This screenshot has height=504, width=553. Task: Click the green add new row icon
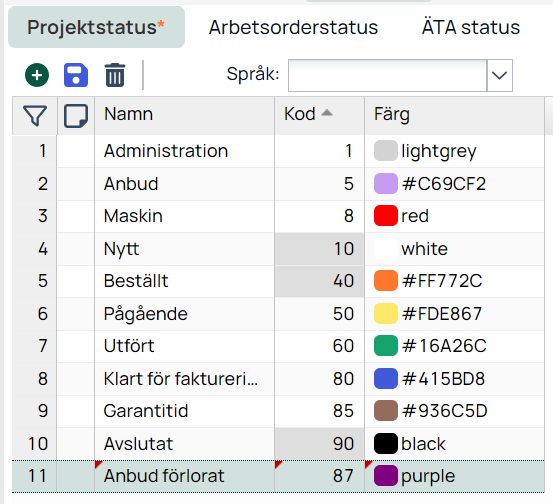37,75
